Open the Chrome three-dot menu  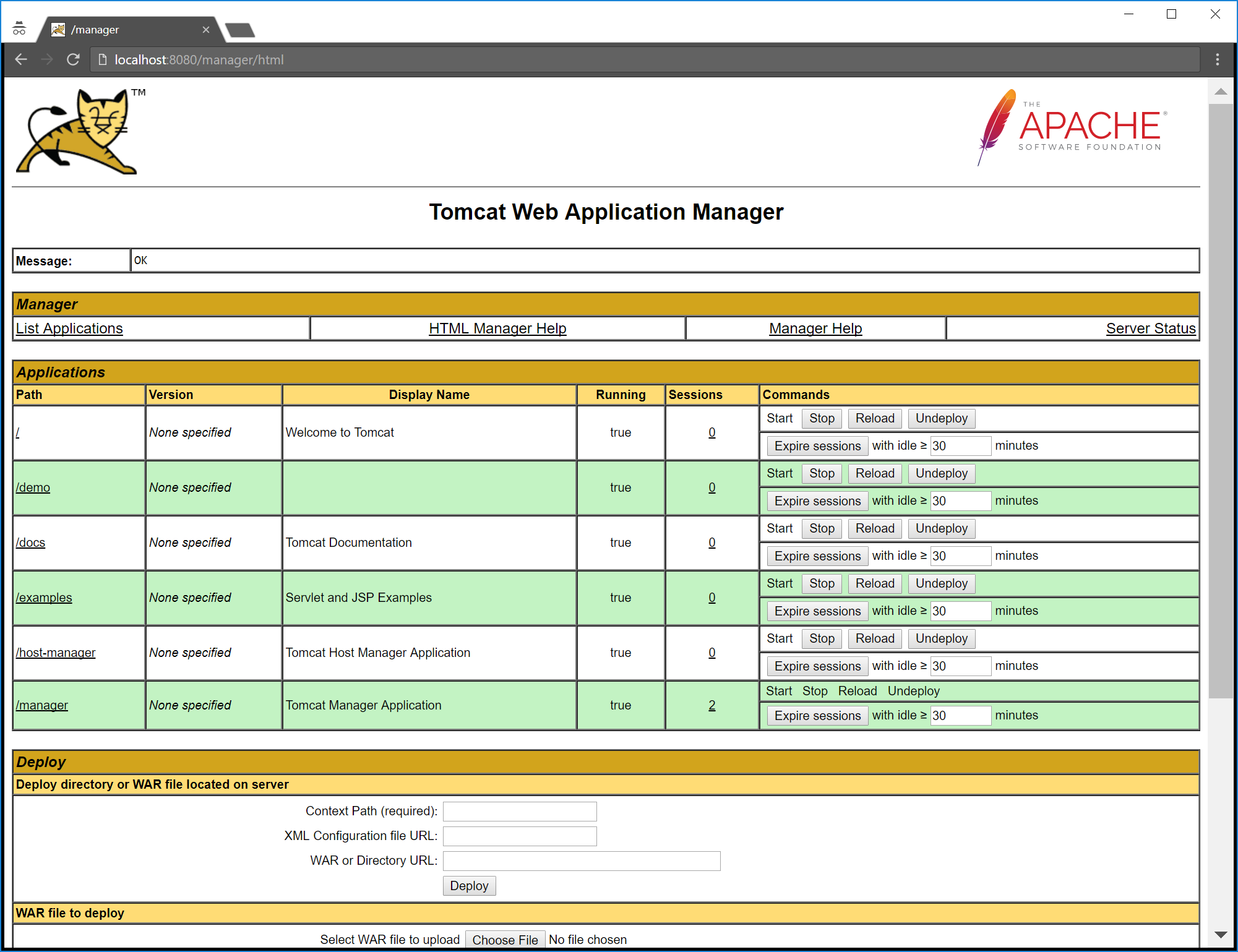(x=1217, y=59)
